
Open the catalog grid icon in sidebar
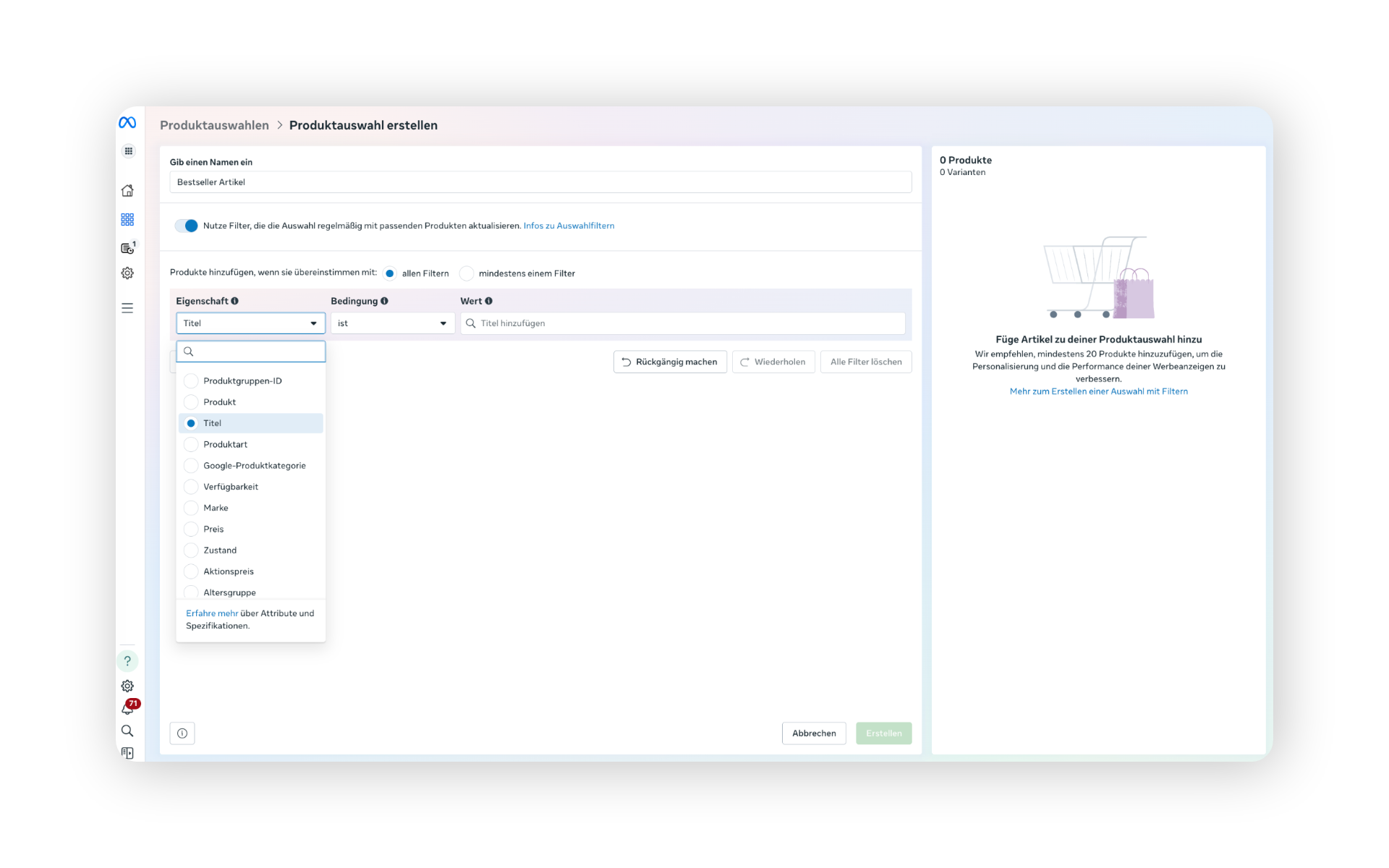[127, 219]
